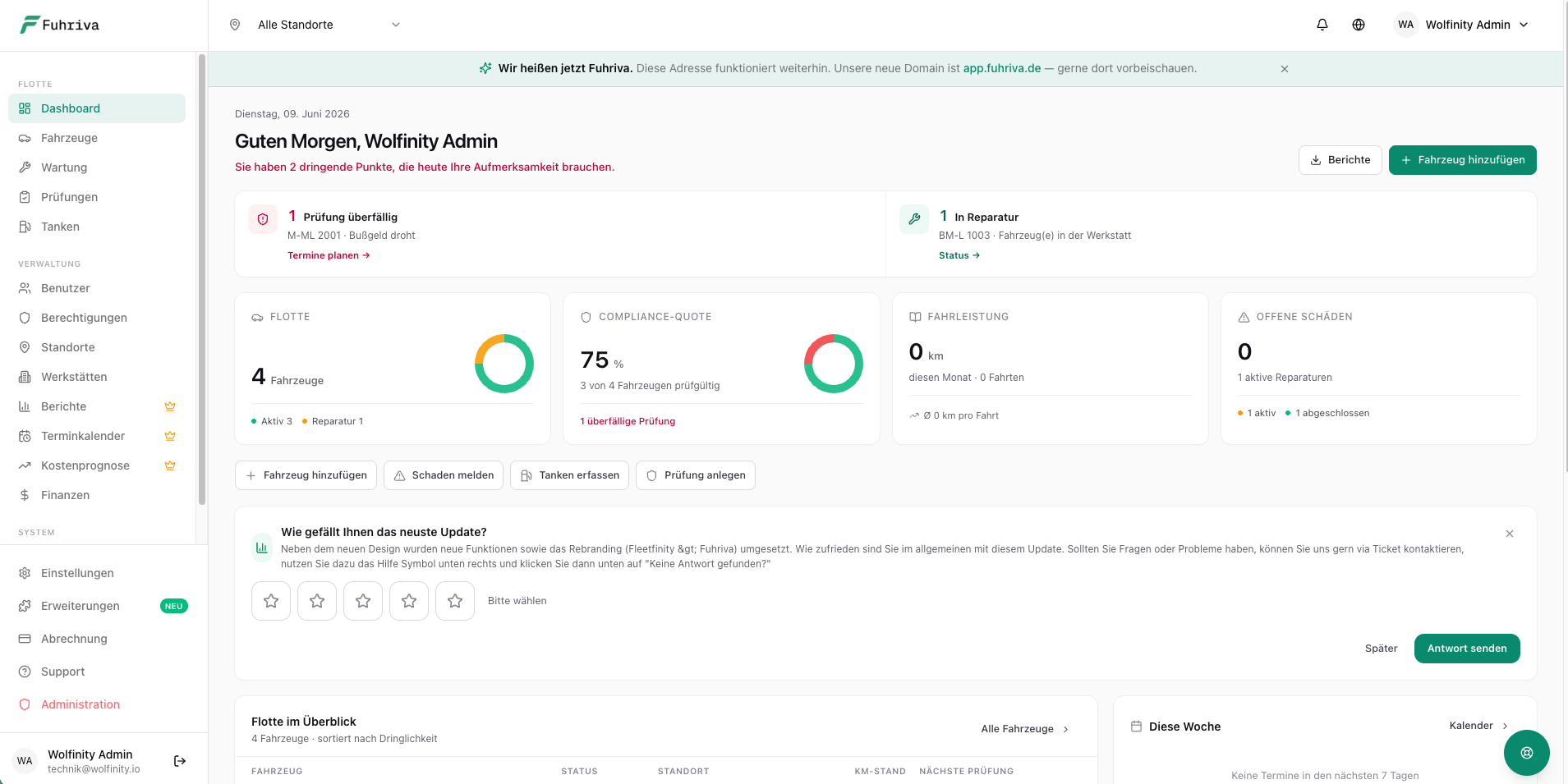The image size is (1568, 784).
Task: Follow the Termine planen link
Action: 329,255
